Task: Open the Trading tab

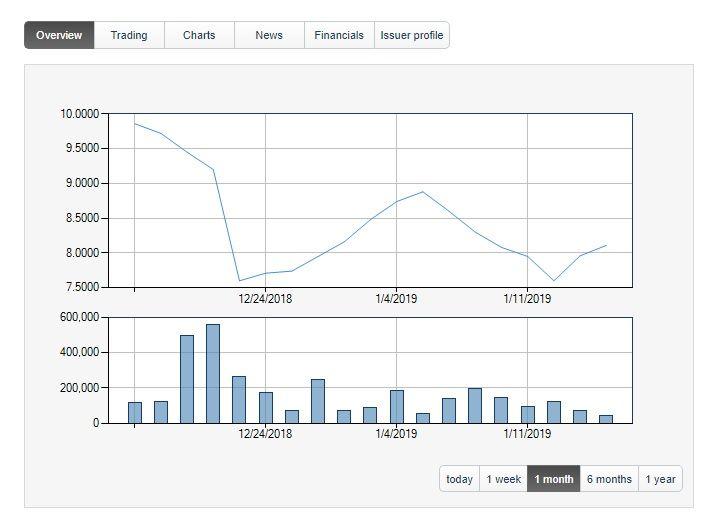Action: (129, 35)
